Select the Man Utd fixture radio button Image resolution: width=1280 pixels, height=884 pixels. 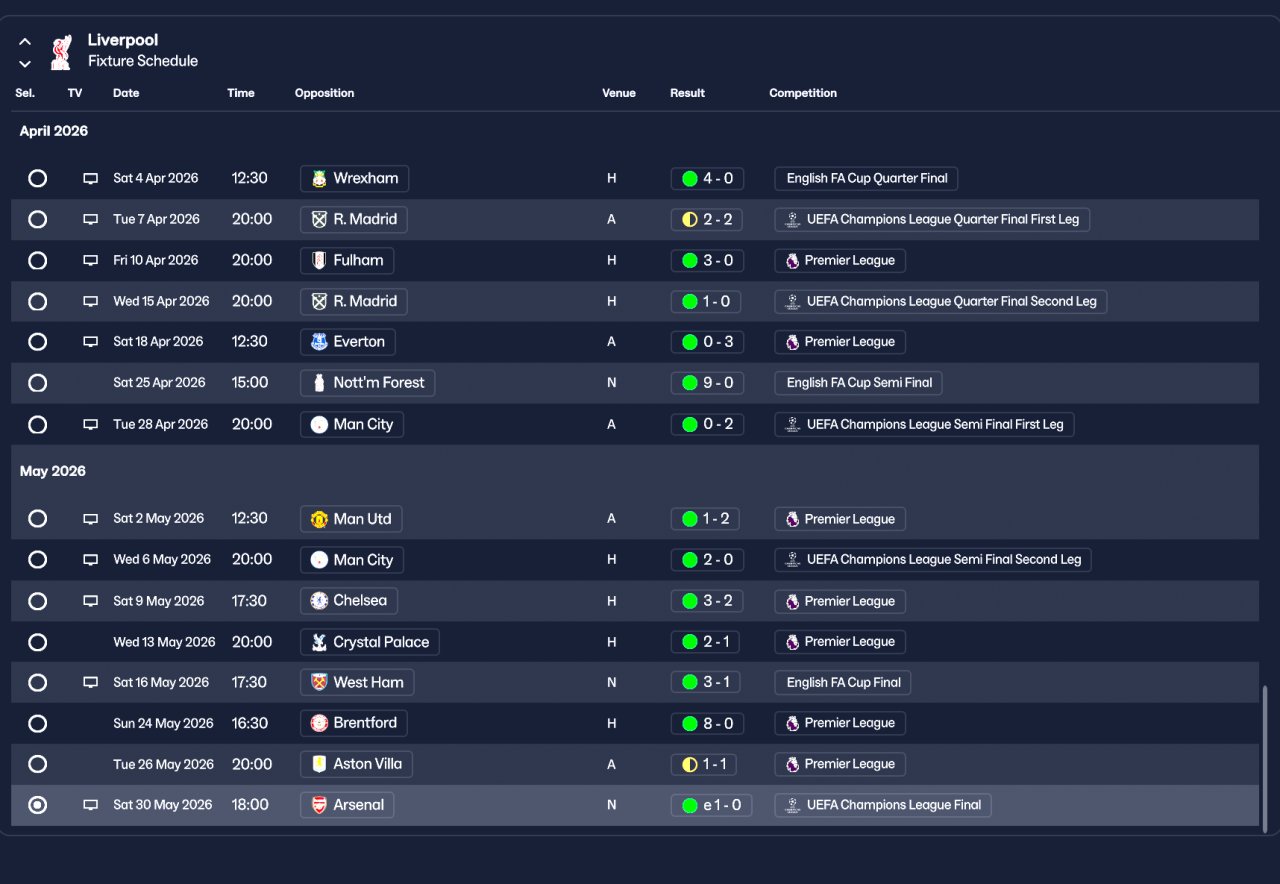click(37, 519)
